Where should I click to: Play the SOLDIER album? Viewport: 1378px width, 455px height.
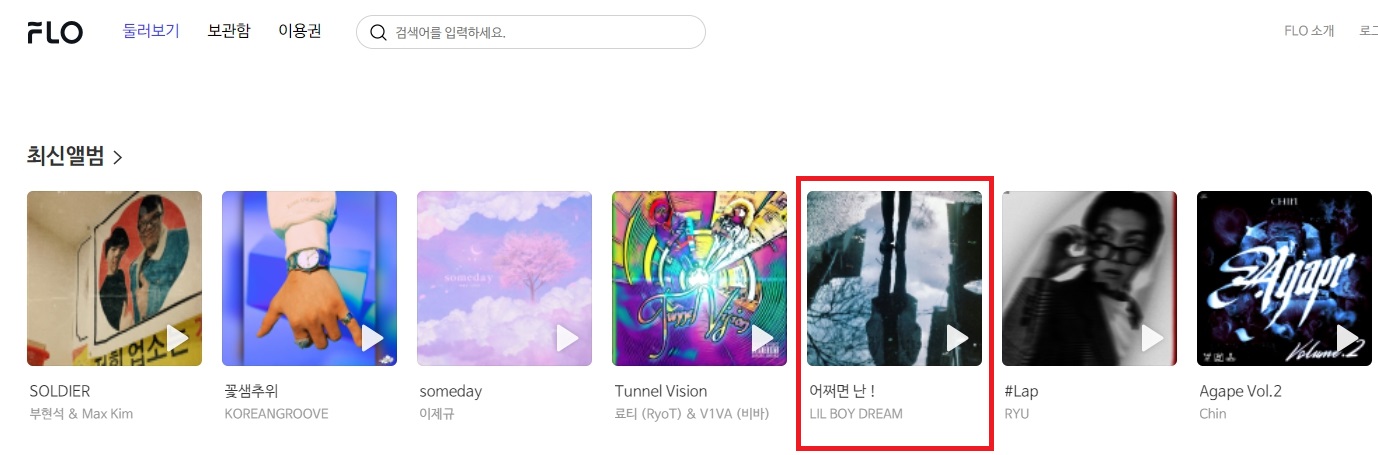click(178, 338)
